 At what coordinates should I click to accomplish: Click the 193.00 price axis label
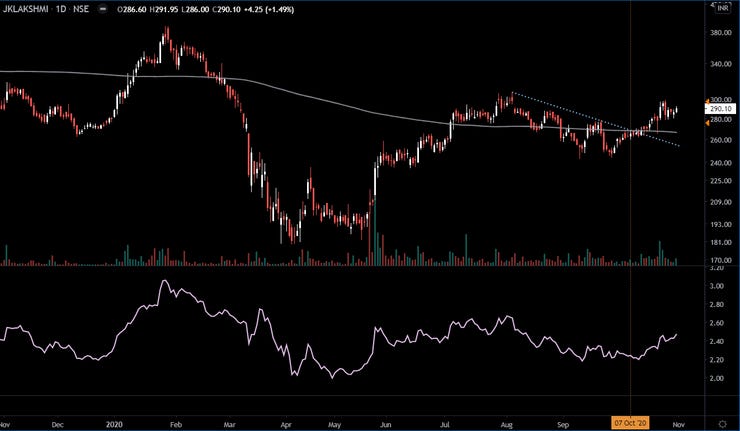[x=722, y=225]
